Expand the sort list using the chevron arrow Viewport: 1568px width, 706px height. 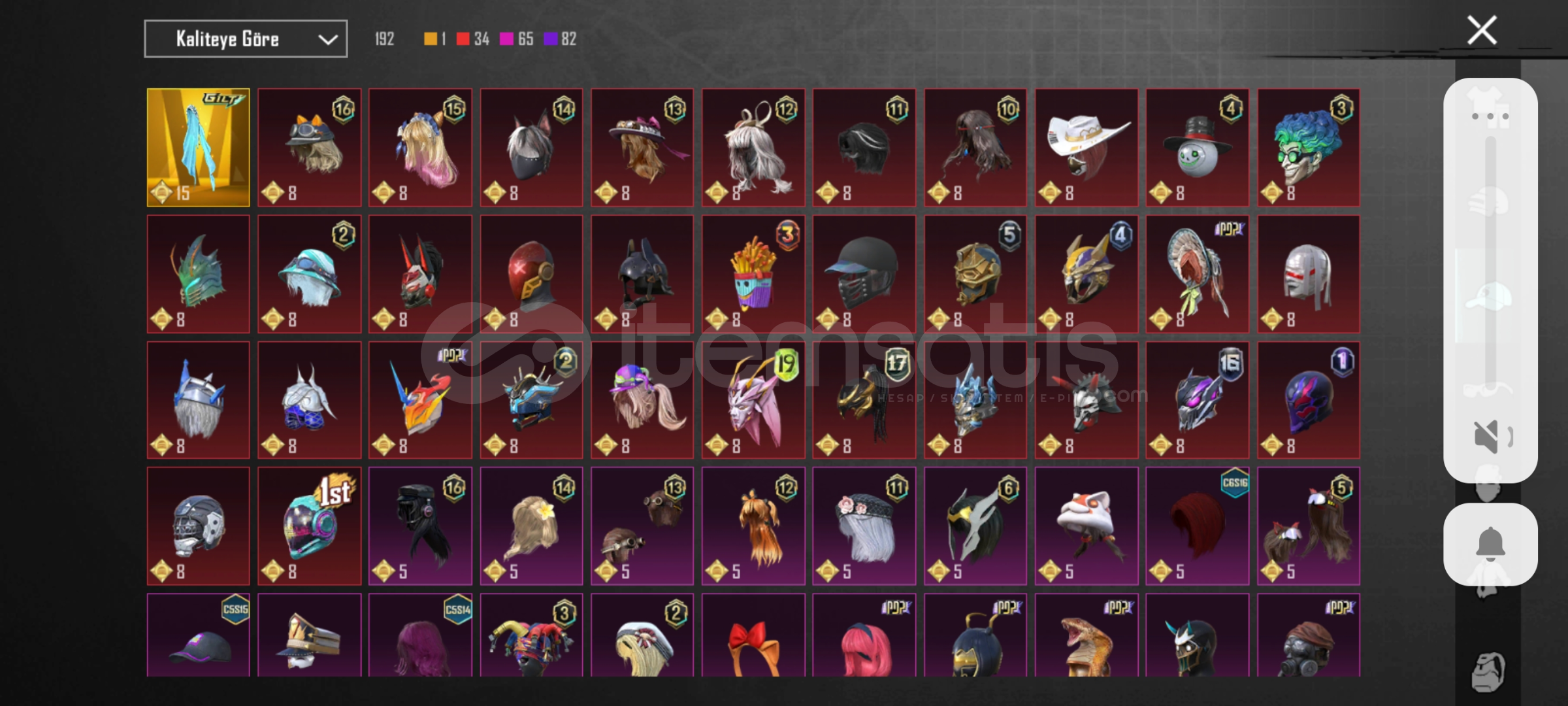(x=328, y=40)
